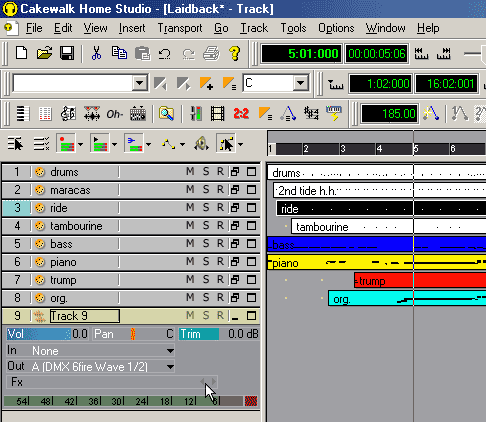This screenshot has width=486, height=422.
Task: Open the Staff notation view icon
Action: click(68, 114)
